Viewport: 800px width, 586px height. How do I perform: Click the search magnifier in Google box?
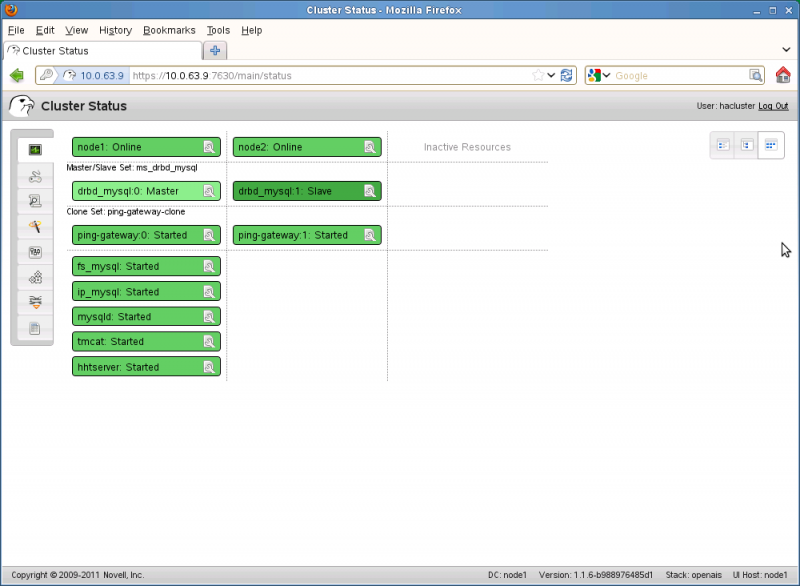coord(756,75)
